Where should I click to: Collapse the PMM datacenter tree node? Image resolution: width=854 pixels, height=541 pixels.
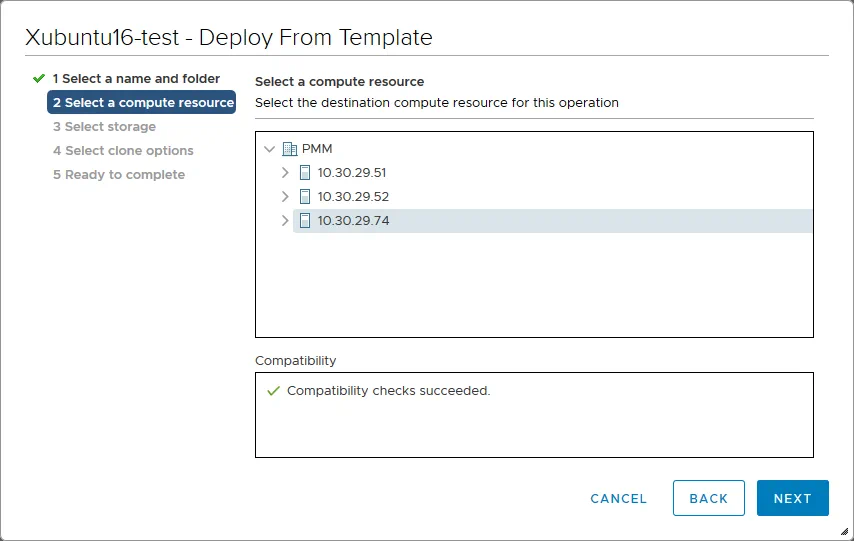(269, 149)
